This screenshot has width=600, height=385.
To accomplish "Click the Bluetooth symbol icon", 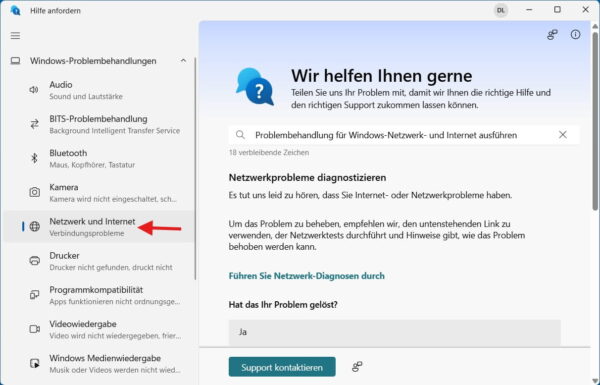I will point(34,158).
